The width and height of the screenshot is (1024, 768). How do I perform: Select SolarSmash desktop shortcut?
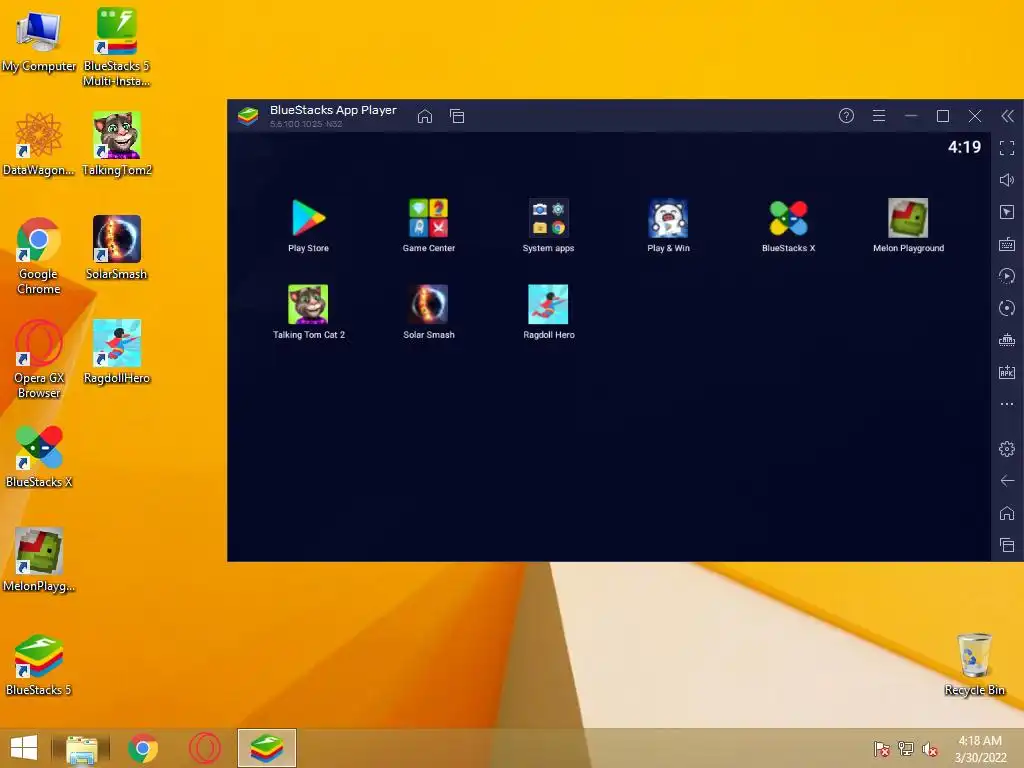coord(117,248)
